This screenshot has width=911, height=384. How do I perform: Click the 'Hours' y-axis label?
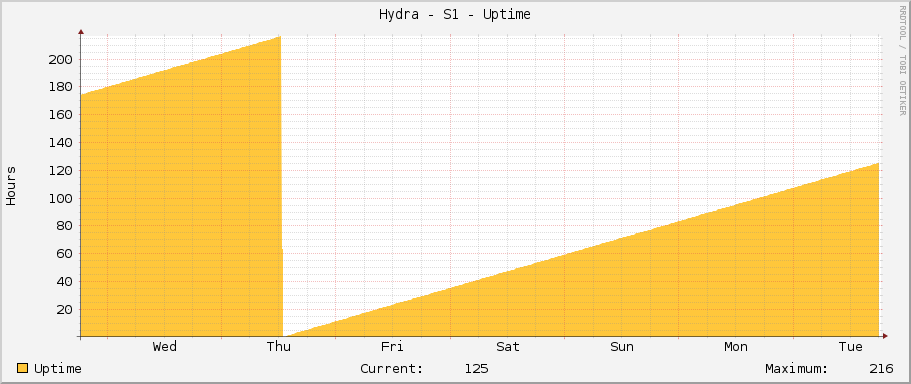pos(11,185)
